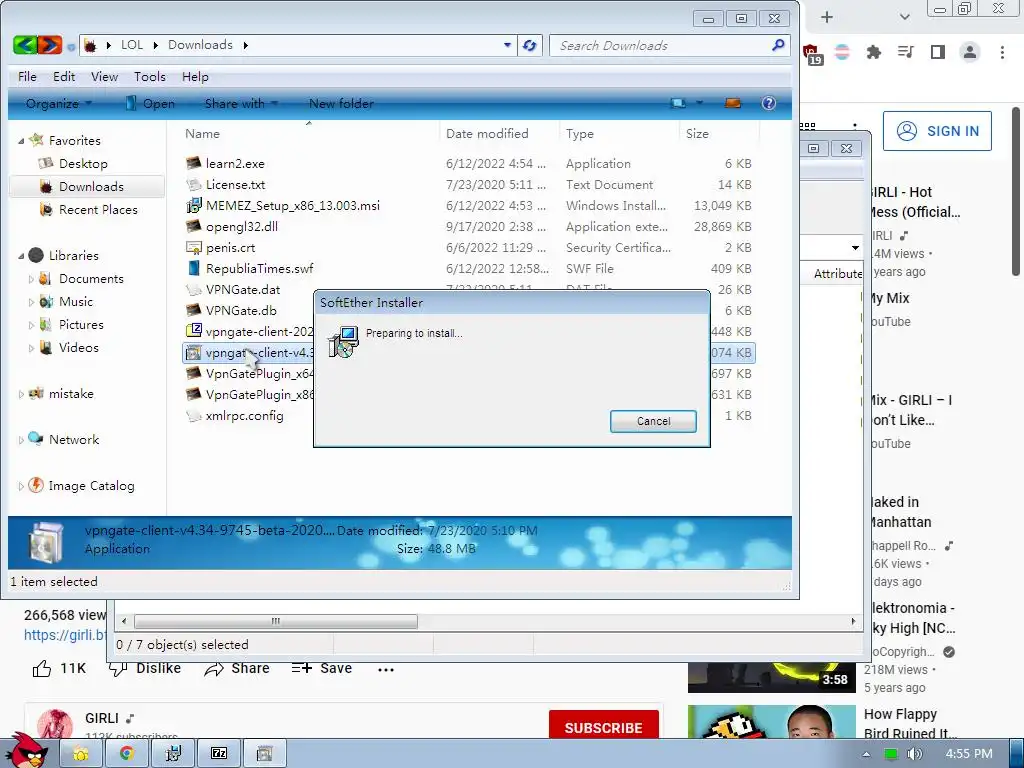Expand the arrow after the Downloads breadcrumb
Viewport: 1024px width, 768px height.
(x=246, y=45)
